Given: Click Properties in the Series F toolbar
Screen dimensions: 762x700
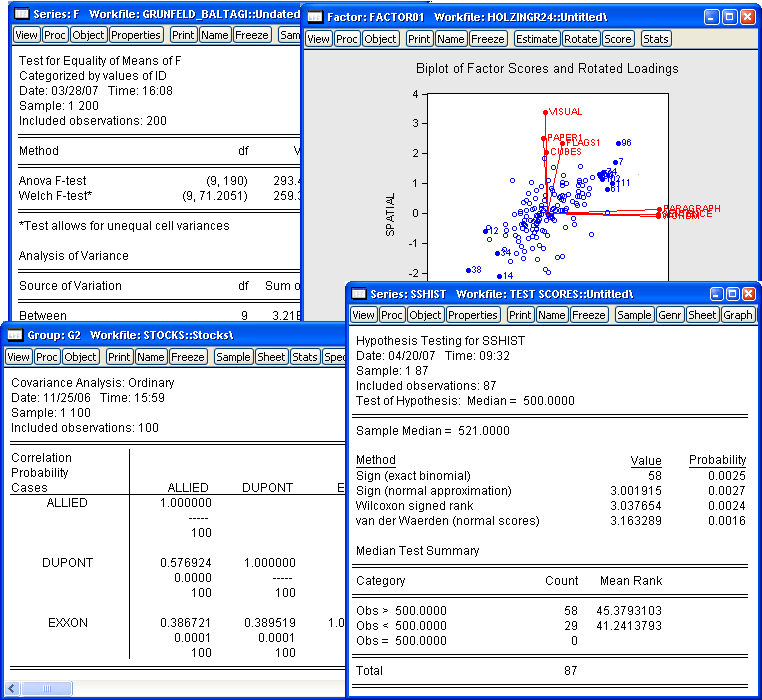Looking at the screenshot, I should tap(136, 35).
